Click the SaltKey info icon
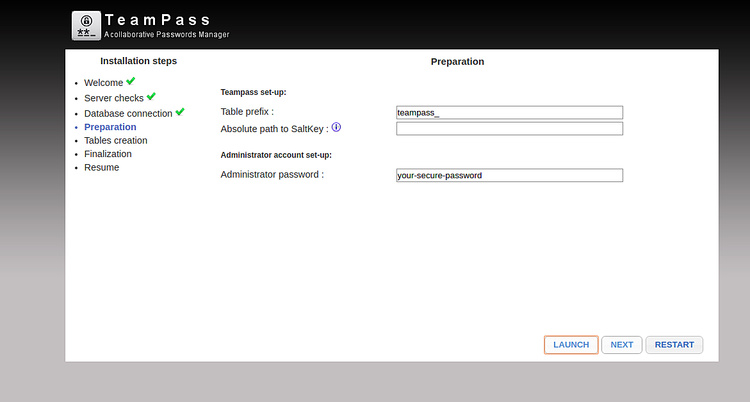The height and width of the screenshot is (402, 750). (x=337, y=127)
